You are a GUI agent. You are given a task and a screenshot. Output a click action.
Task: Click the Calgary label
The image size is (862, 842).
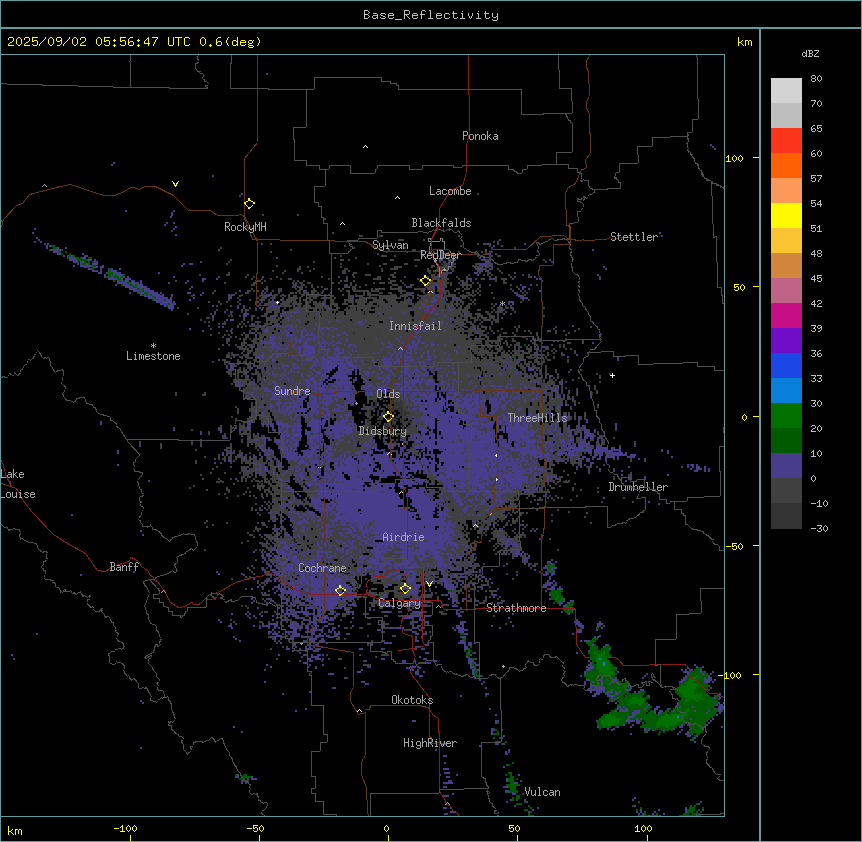tap(399, 603)
